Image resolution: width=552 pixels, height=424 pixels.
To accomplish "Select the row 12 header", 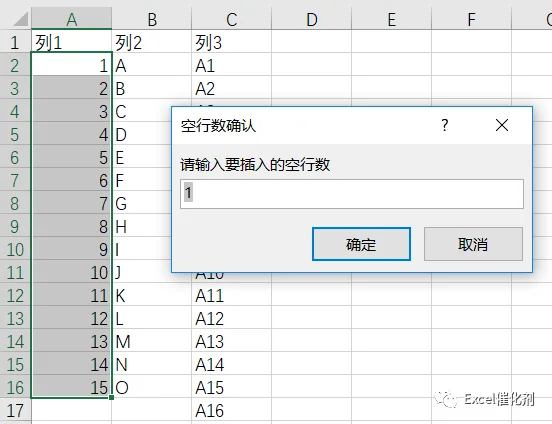I will tap(15, 295).
